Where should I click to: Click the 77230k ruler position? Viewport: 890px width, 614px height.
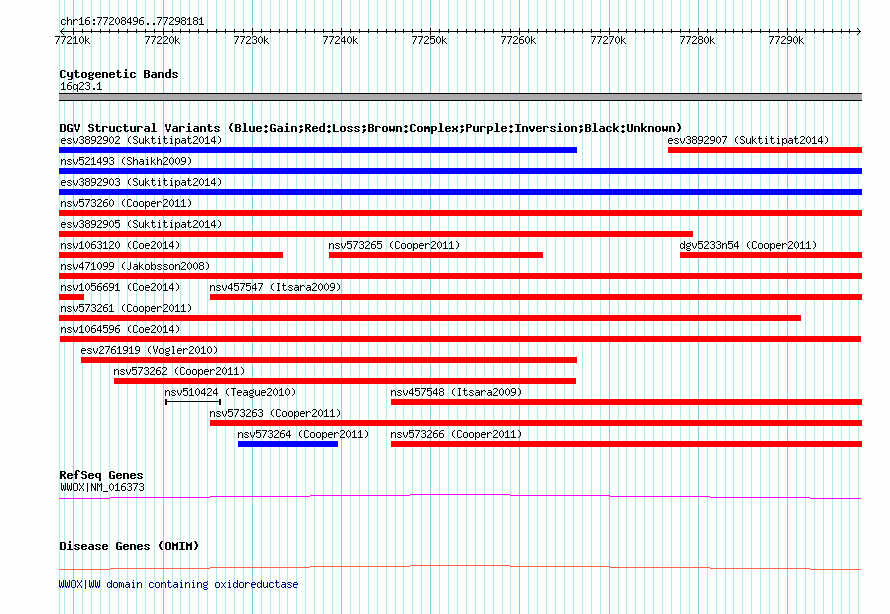pyautogui.click(x=251, y=40)
